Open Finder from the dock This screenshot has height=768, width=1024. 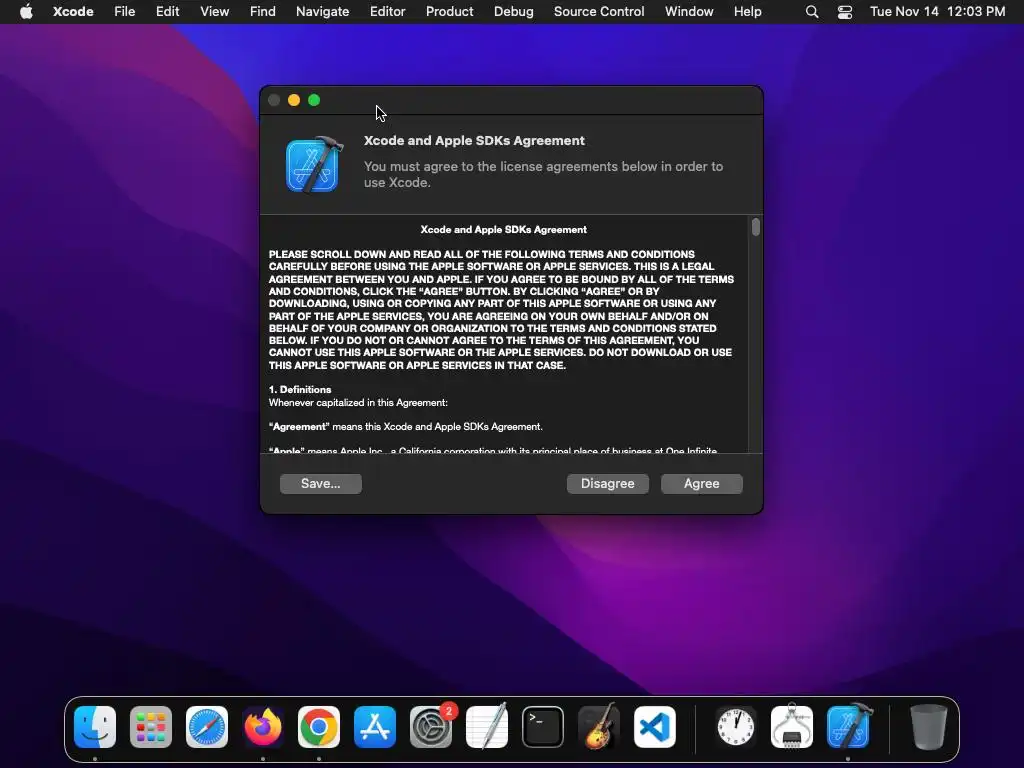pyautogui.click(x=95, y=727)
